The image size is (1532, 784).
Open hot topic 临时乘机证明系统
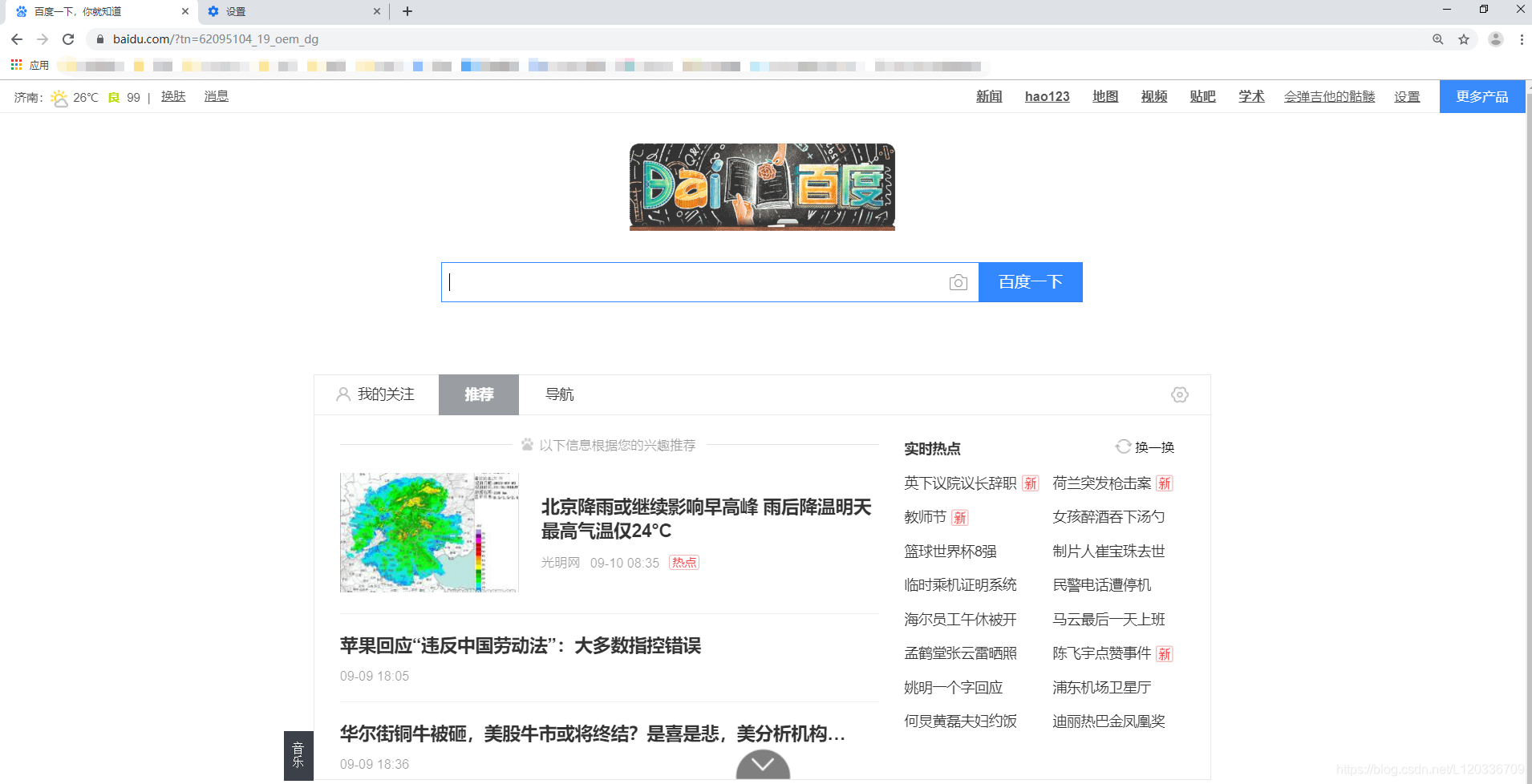pos(960,585)
